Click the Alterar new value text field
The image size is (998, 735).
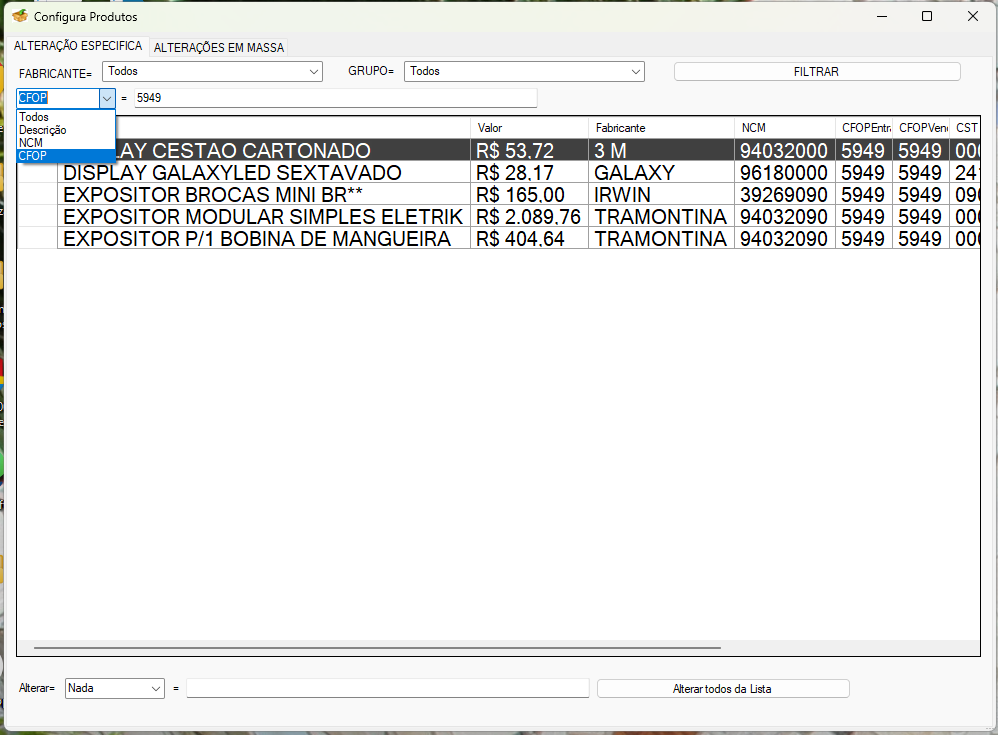388,689
